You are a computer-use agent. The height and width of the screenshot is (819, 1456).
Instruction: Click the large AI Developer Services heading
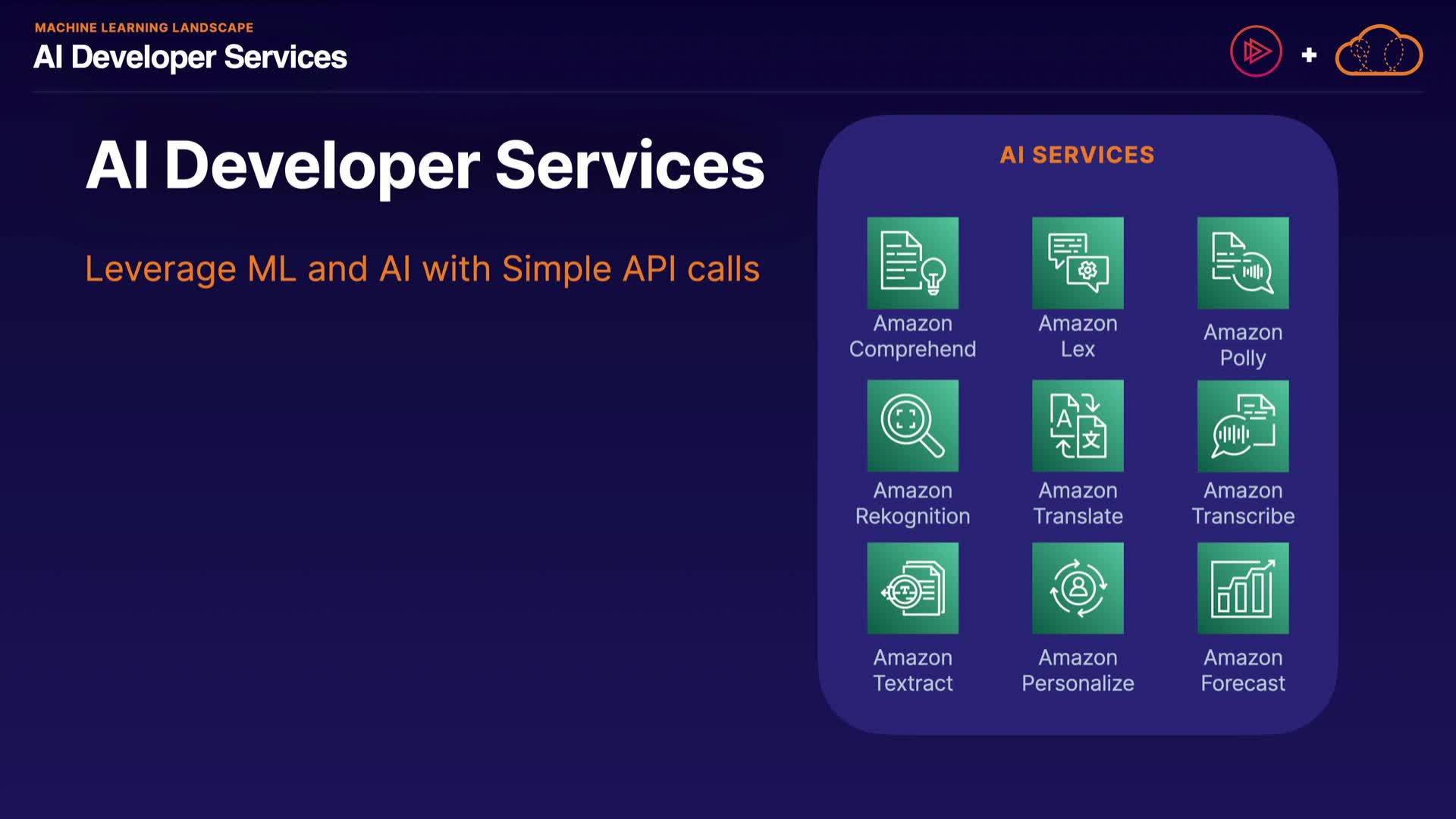425,165
